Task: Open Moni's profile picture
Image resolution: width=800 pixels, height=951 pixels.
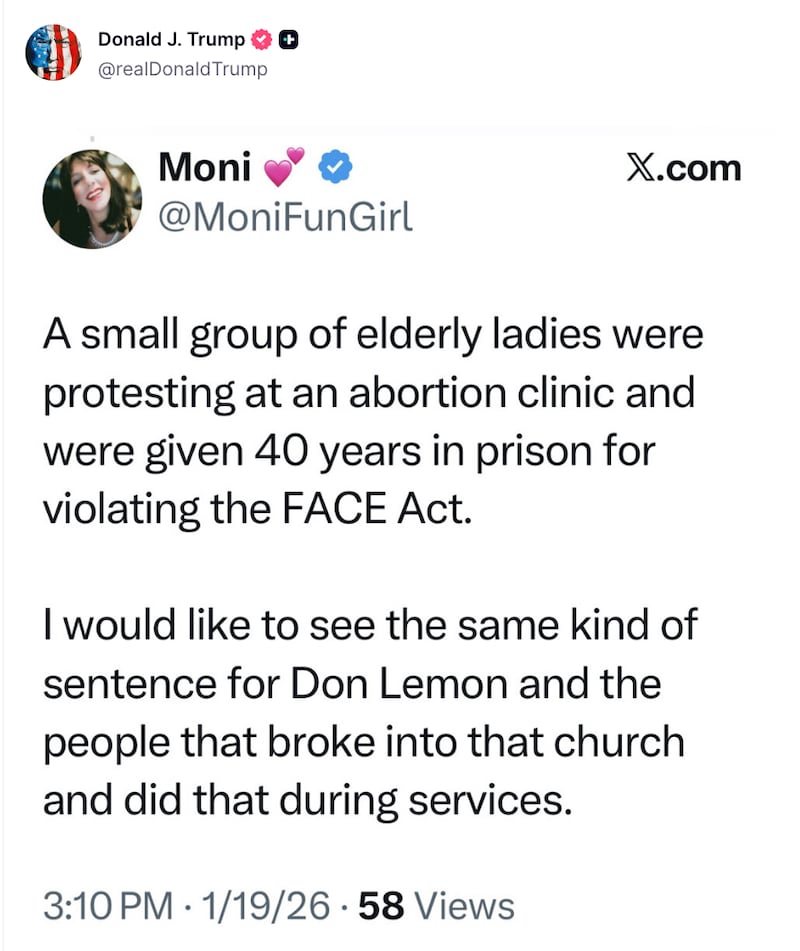Action: click(93, 197)
